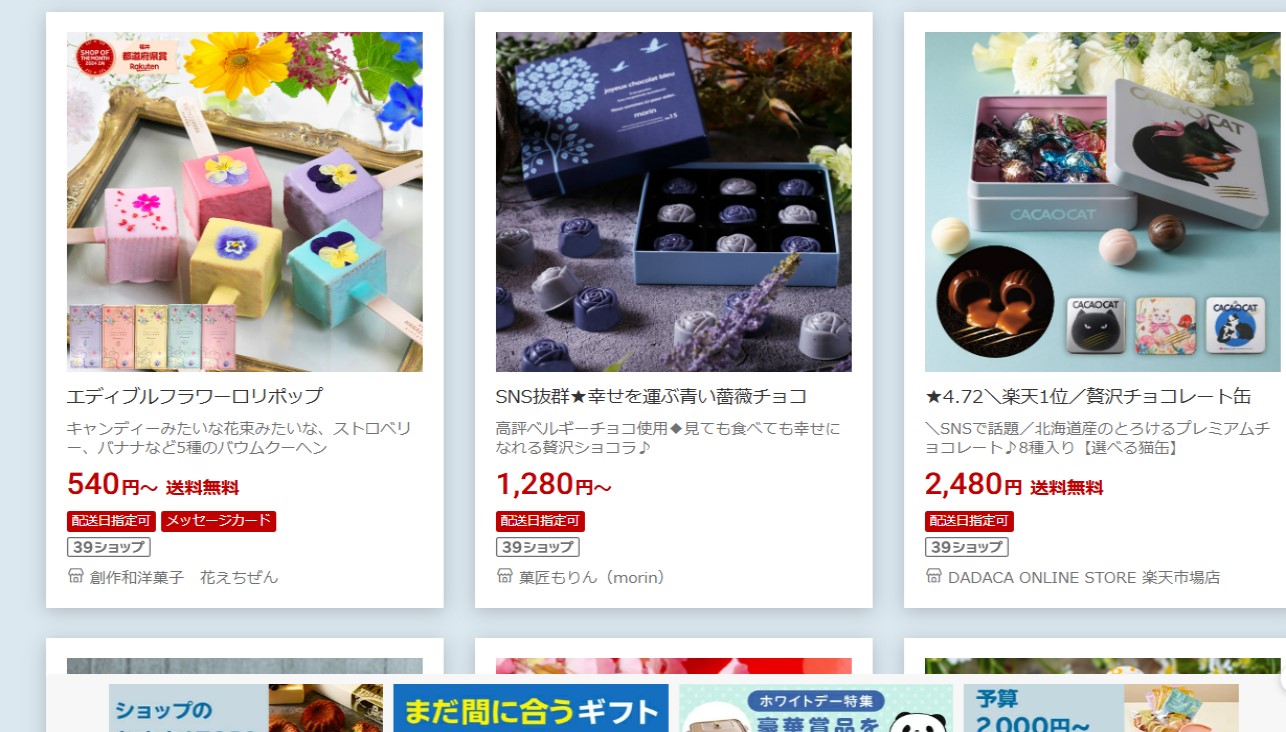
Task: Click the 39ショップ badge under the lollipop item
Action: pyautogui.click(x=109, y=547)
